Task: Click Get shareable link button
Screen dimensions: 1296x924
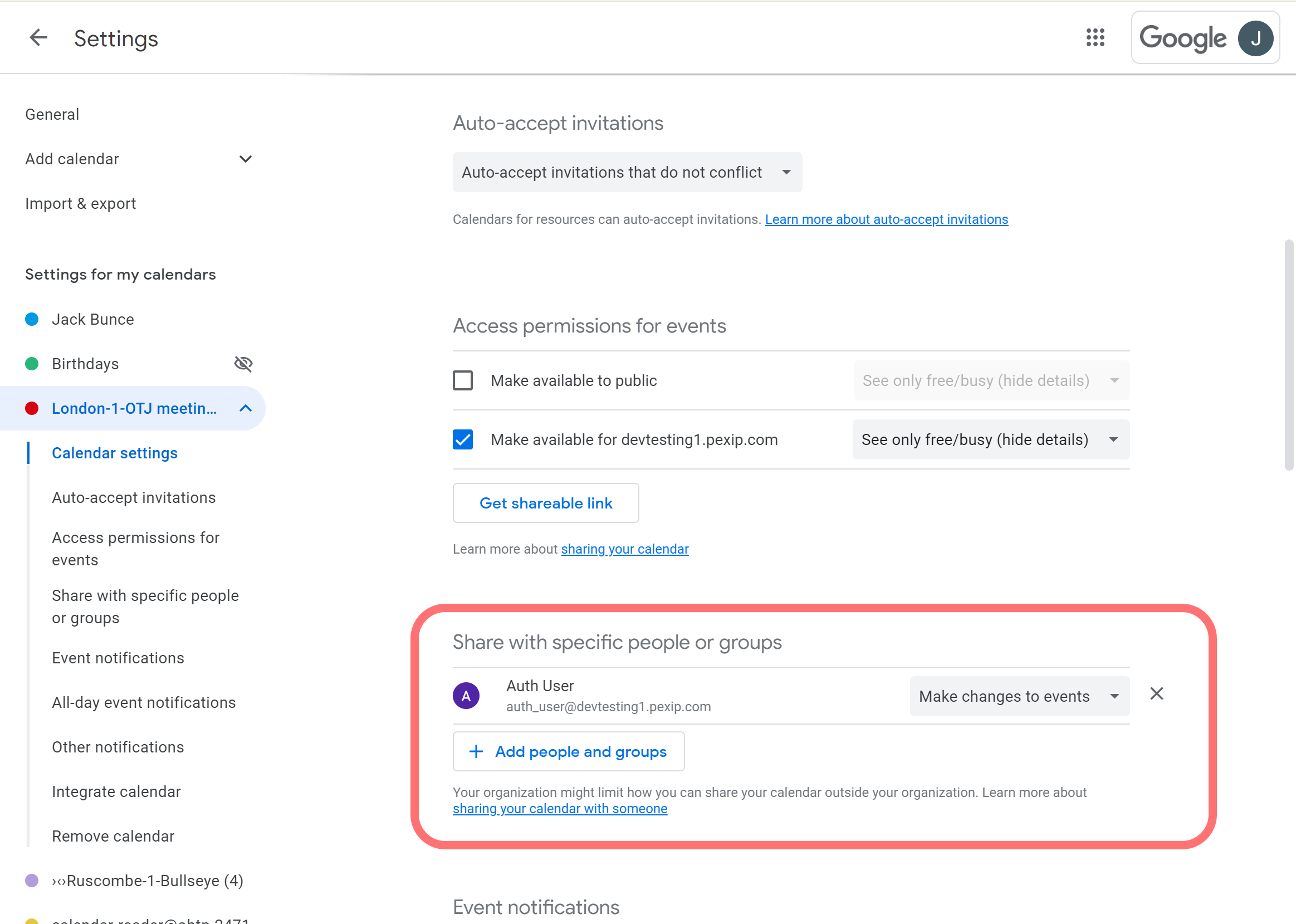Action: pyautogui.click(x=545, y=503)
